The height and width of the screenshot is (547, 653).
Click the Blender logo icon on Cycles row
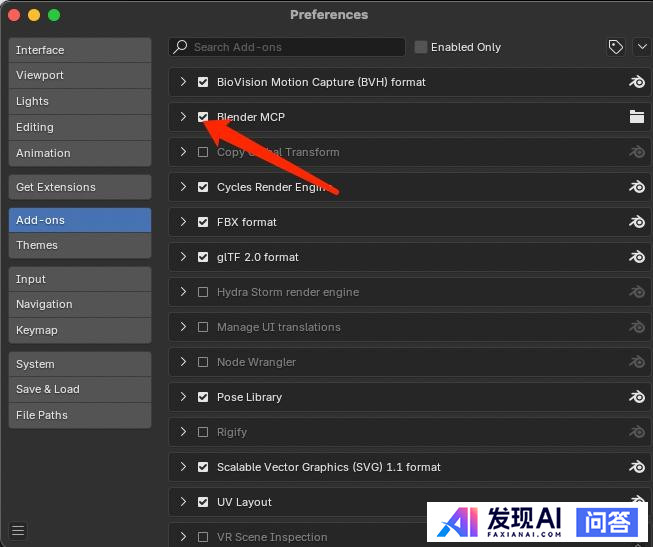636,187
